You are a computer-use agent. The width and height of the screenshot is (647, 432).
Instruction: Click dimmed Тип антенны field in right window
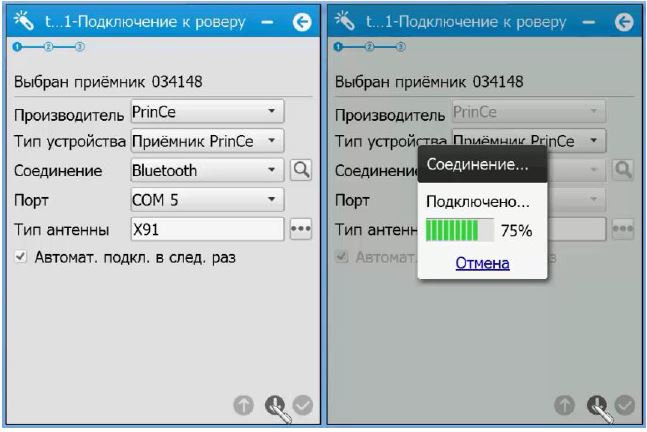pyautogui.click(x=576, y=229)
